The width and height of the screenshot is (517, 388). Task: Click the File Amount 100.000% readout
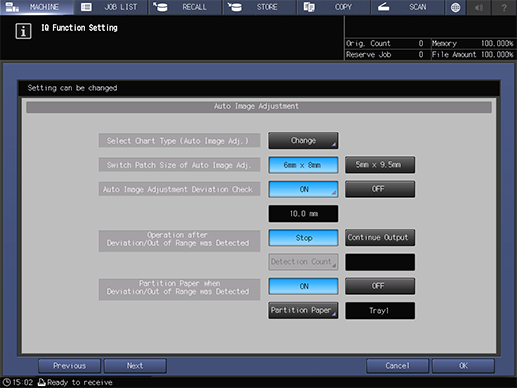(x=473, y=55)
